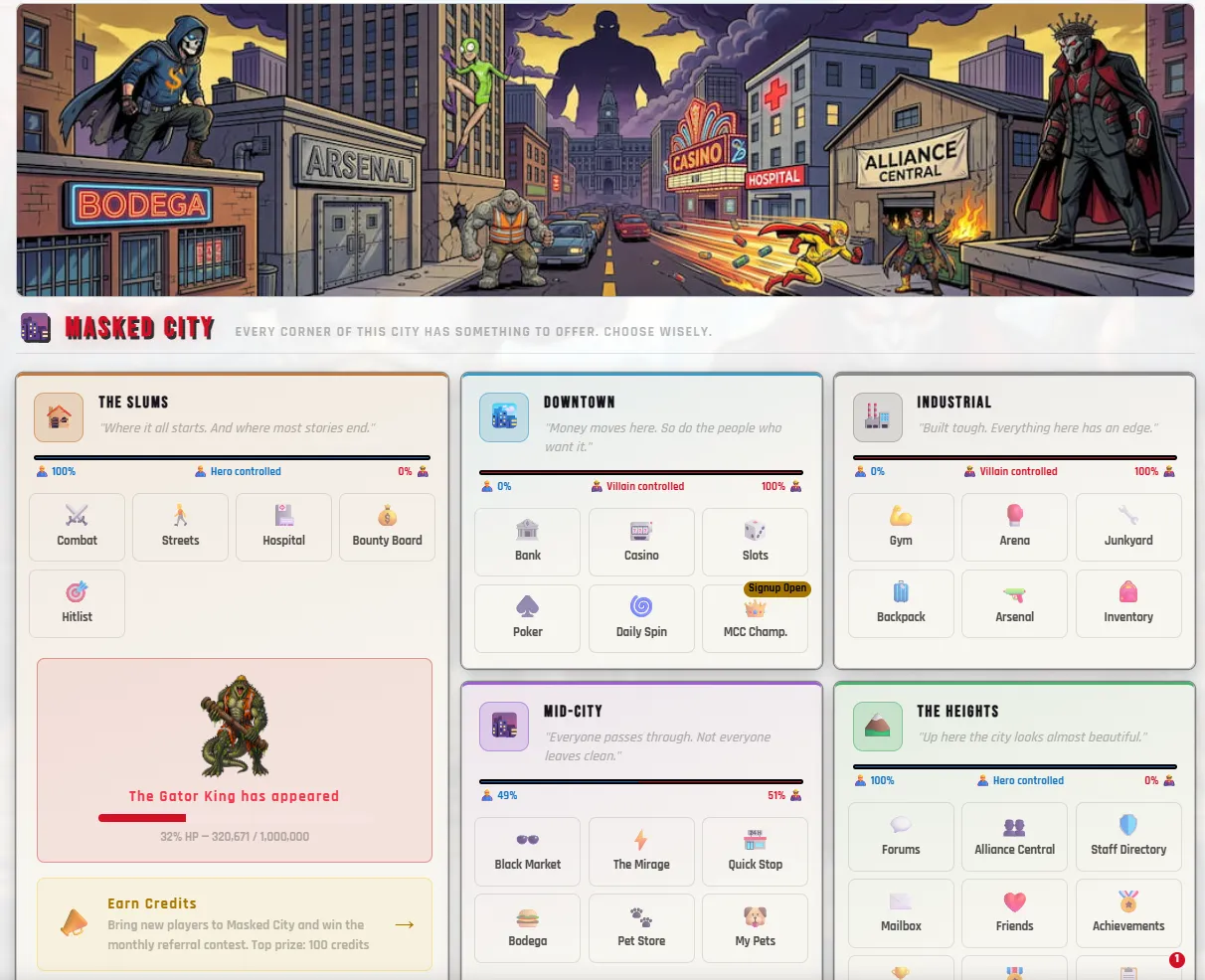This screenshot has height=980, width=1205.
Task: Enter the Casino tile
Action: tap(641, 542)
